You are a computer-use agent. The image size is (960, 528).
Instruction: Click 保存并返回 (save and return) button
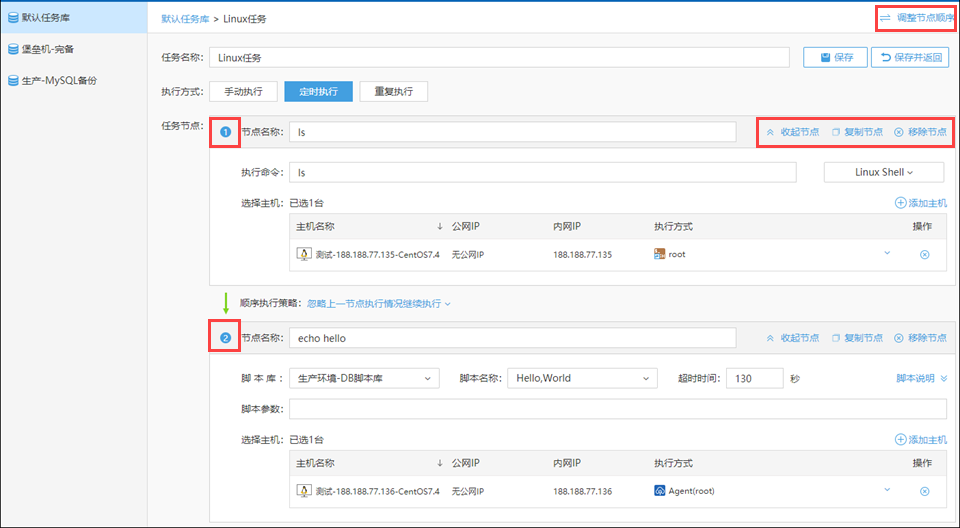(x=909, y=57)
